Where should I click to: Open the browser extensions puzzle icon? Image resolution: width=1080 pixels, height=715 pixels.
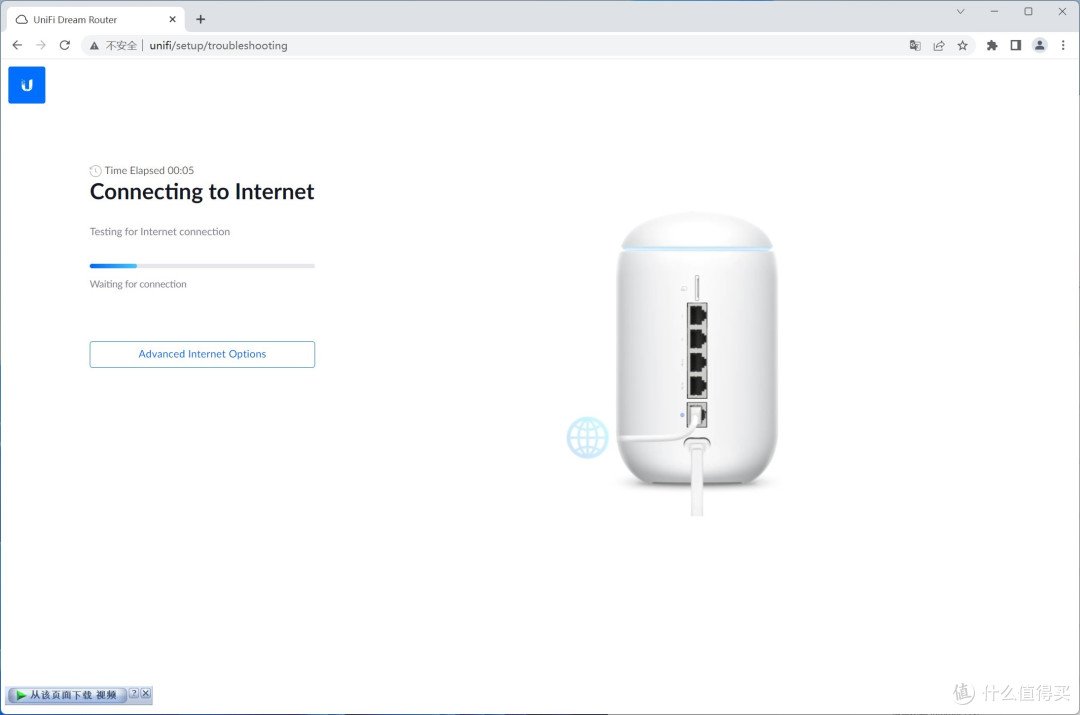[991, 45]
